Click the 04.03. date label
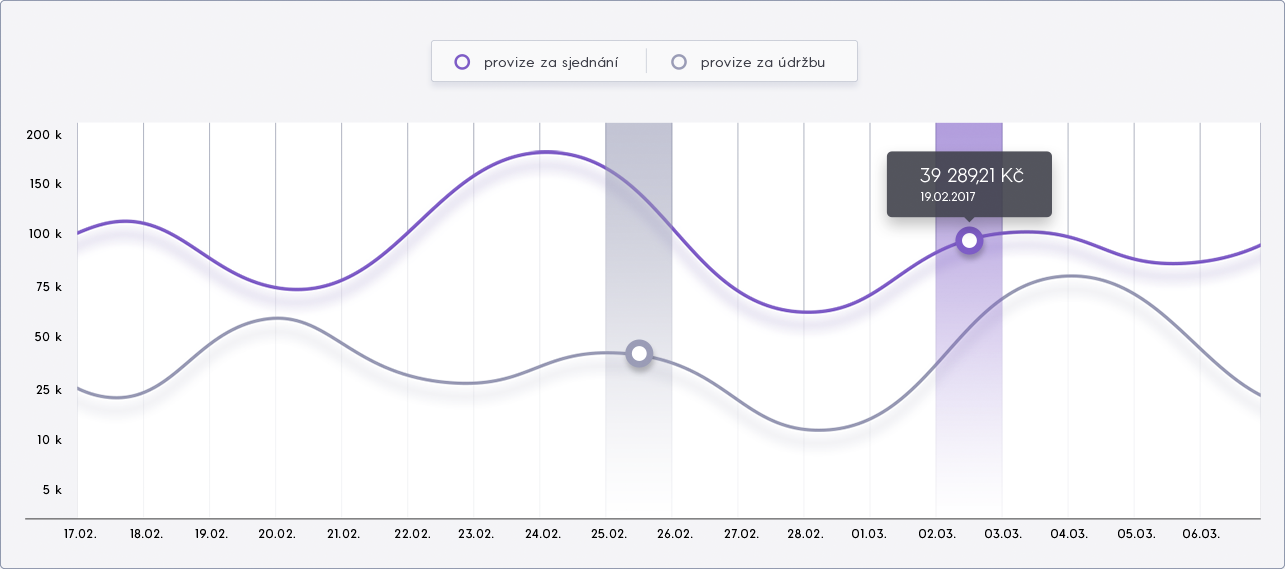This screenshot has width=1285, height=569. [x=1069, y=534]
